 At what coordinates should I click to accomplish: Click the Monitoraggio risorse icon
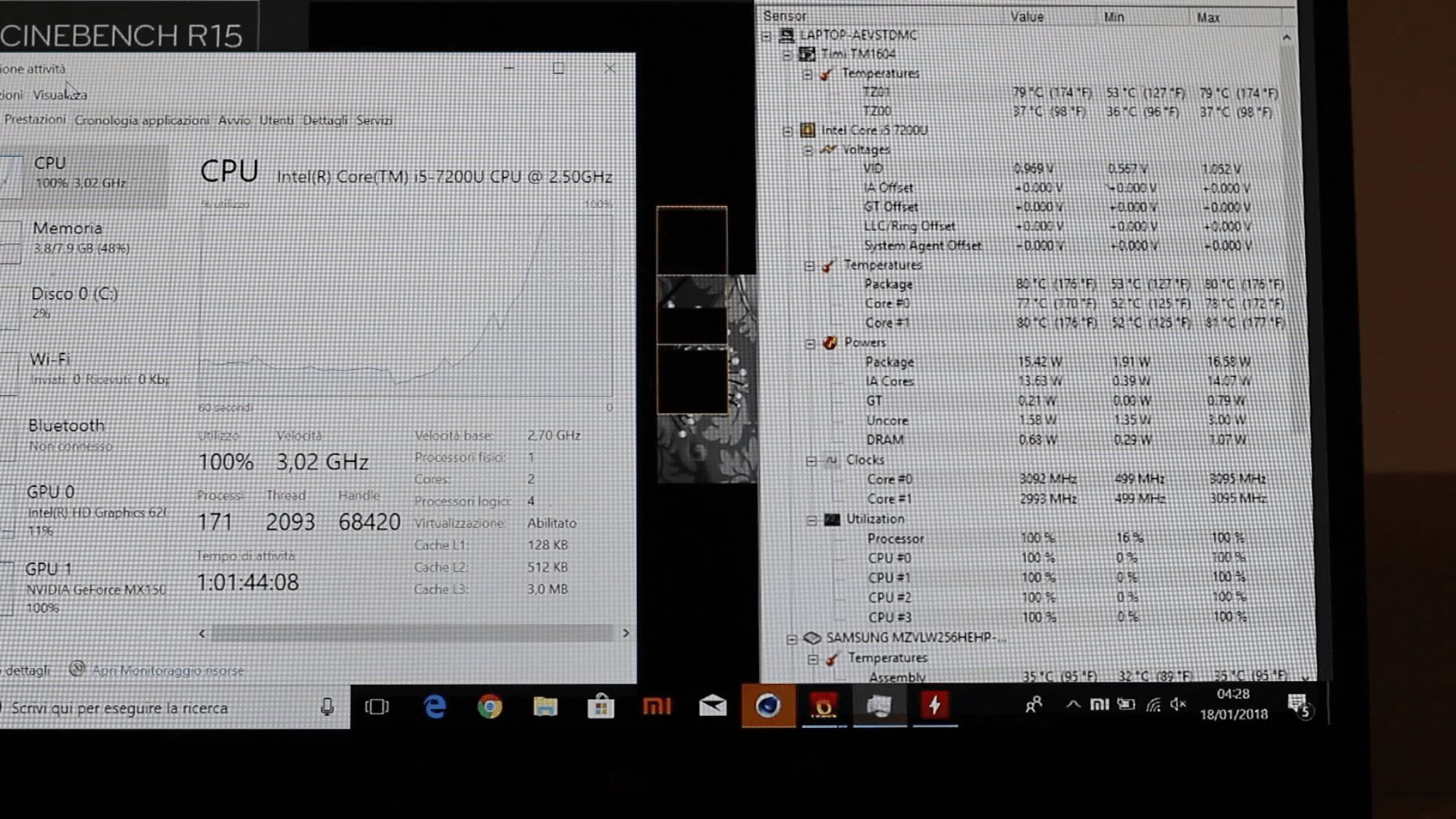[x=77, y=669]
